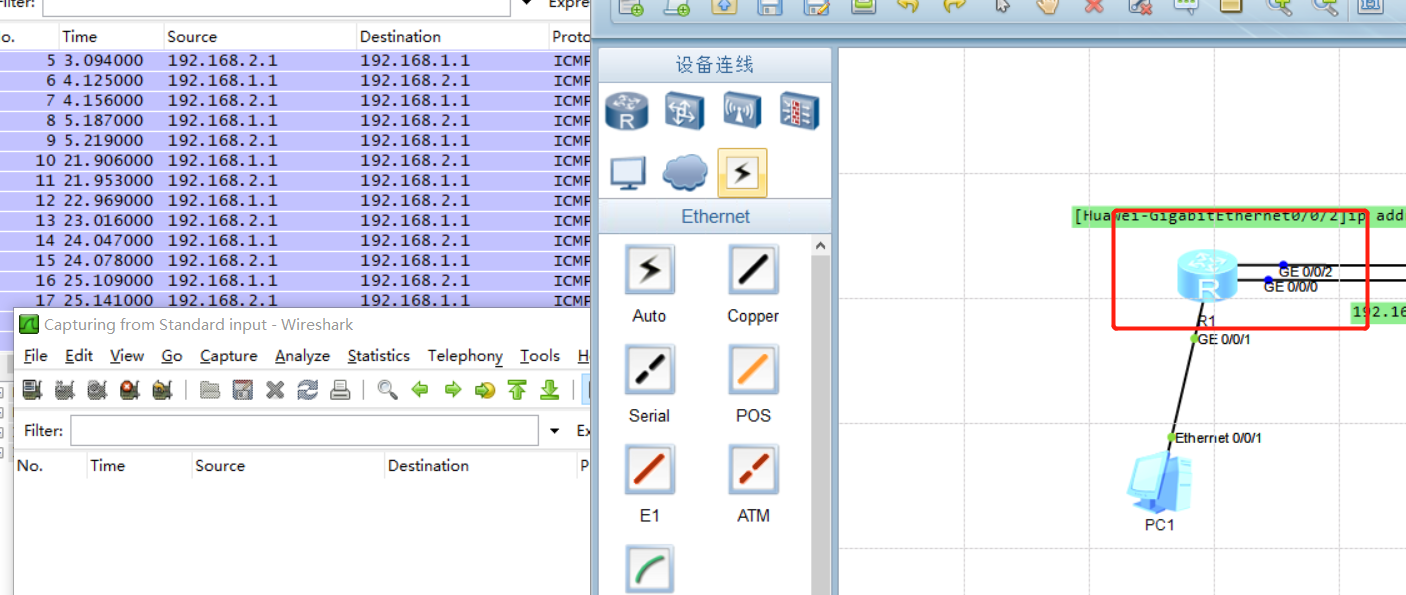Stop the running capture in Wireshark
This screenshot has height=595, width=1406.
click(129, 389)
